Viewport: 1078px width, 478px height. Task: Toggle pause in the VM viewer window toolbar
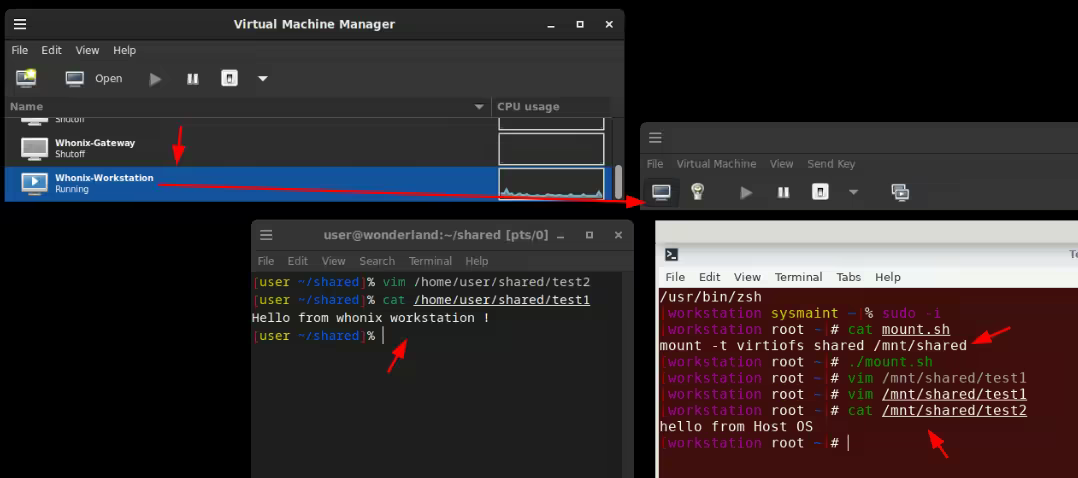[x=784, y=192]
